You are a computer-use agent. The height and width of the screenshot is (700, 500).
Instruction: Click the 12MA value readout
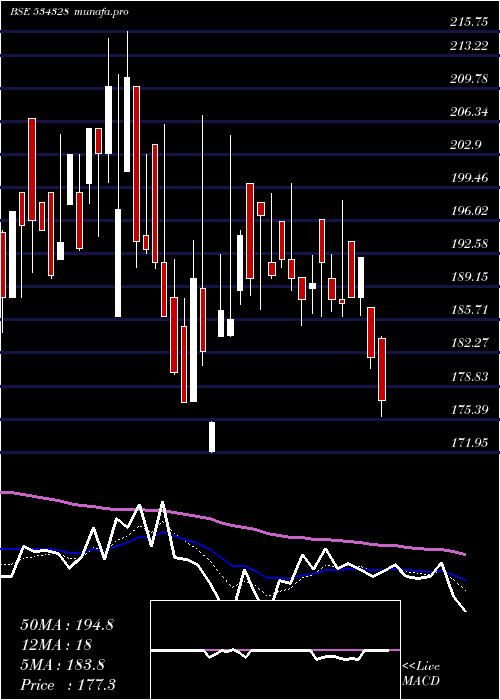tap(56, 645)
